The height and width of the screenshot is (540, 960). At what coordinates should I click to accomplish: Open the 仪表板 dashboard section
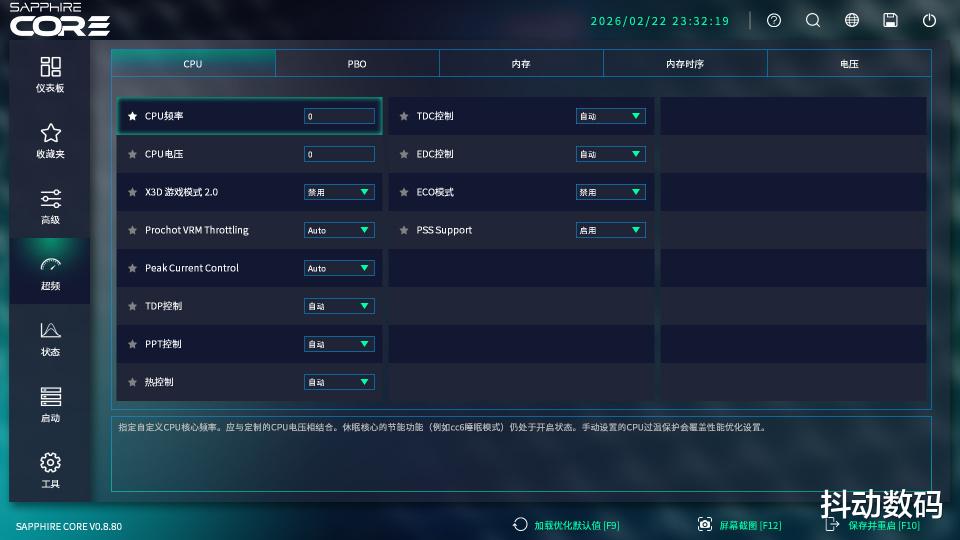tap(50, 74)
